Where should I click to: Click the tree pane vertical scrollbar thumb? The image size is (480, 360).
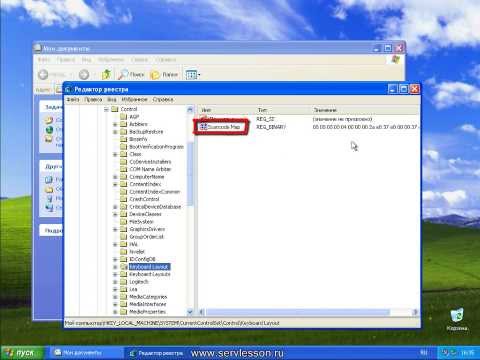click(x=190, y=173)
